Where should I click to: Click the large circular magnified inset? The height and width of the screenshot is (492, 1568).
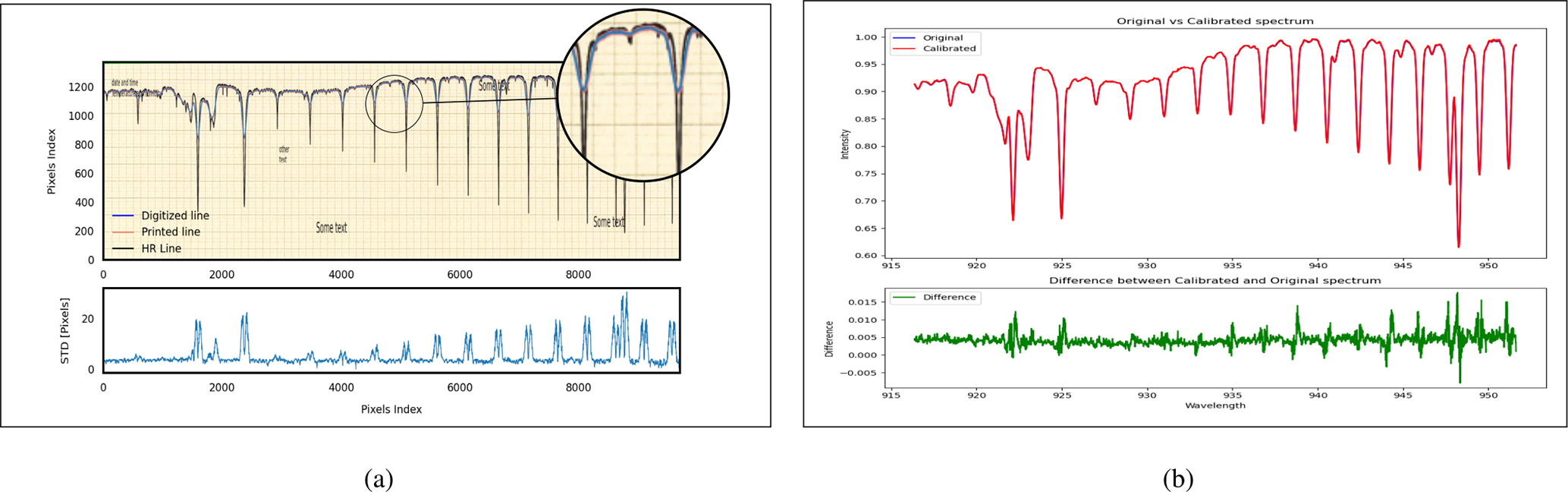point(643,95)
